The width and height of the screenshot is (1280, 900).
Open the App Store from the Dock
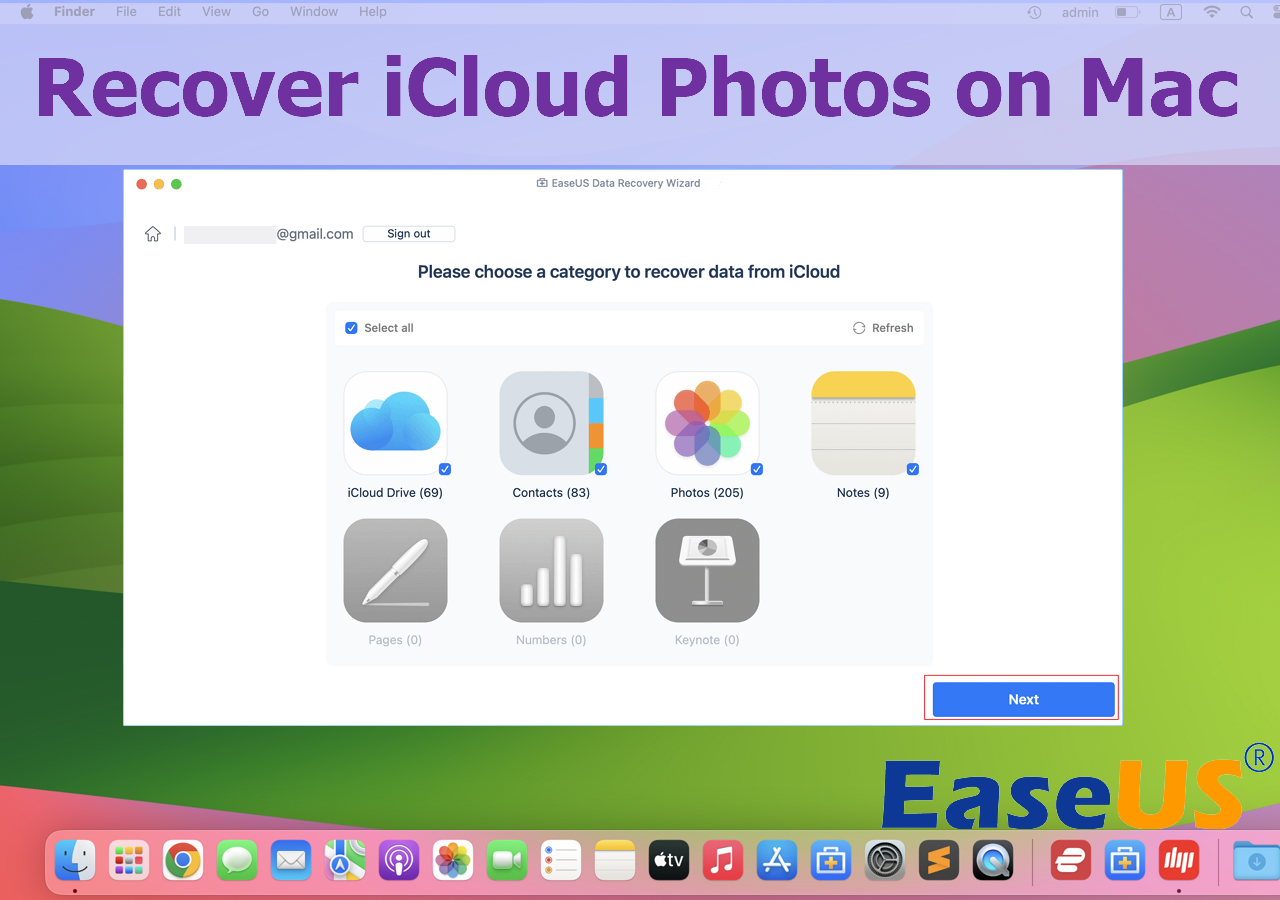click(777, 859)
